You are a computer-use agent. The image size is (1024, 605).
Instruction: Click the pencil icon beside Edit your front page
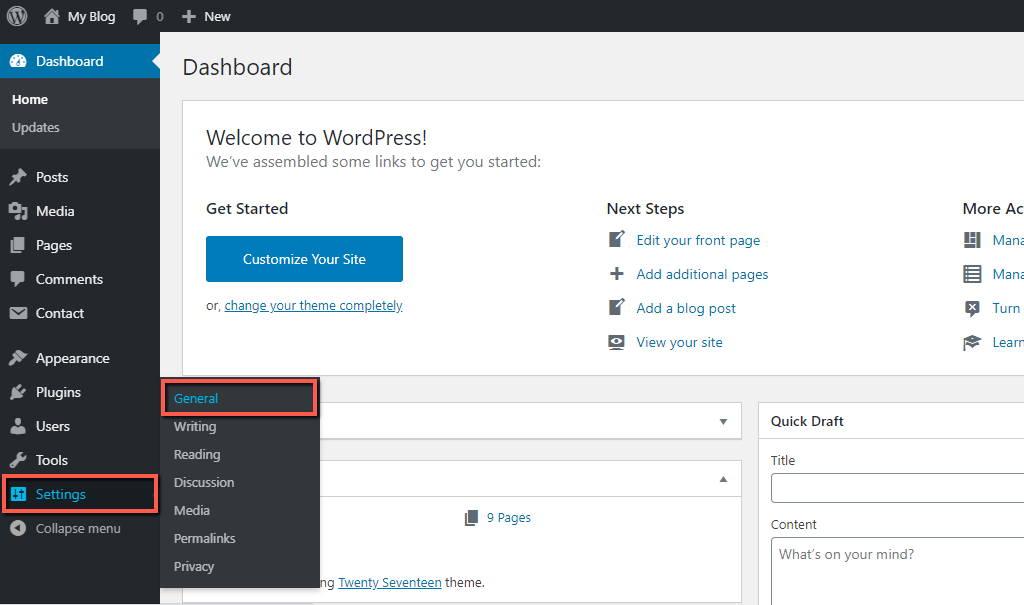coord(617,240)
